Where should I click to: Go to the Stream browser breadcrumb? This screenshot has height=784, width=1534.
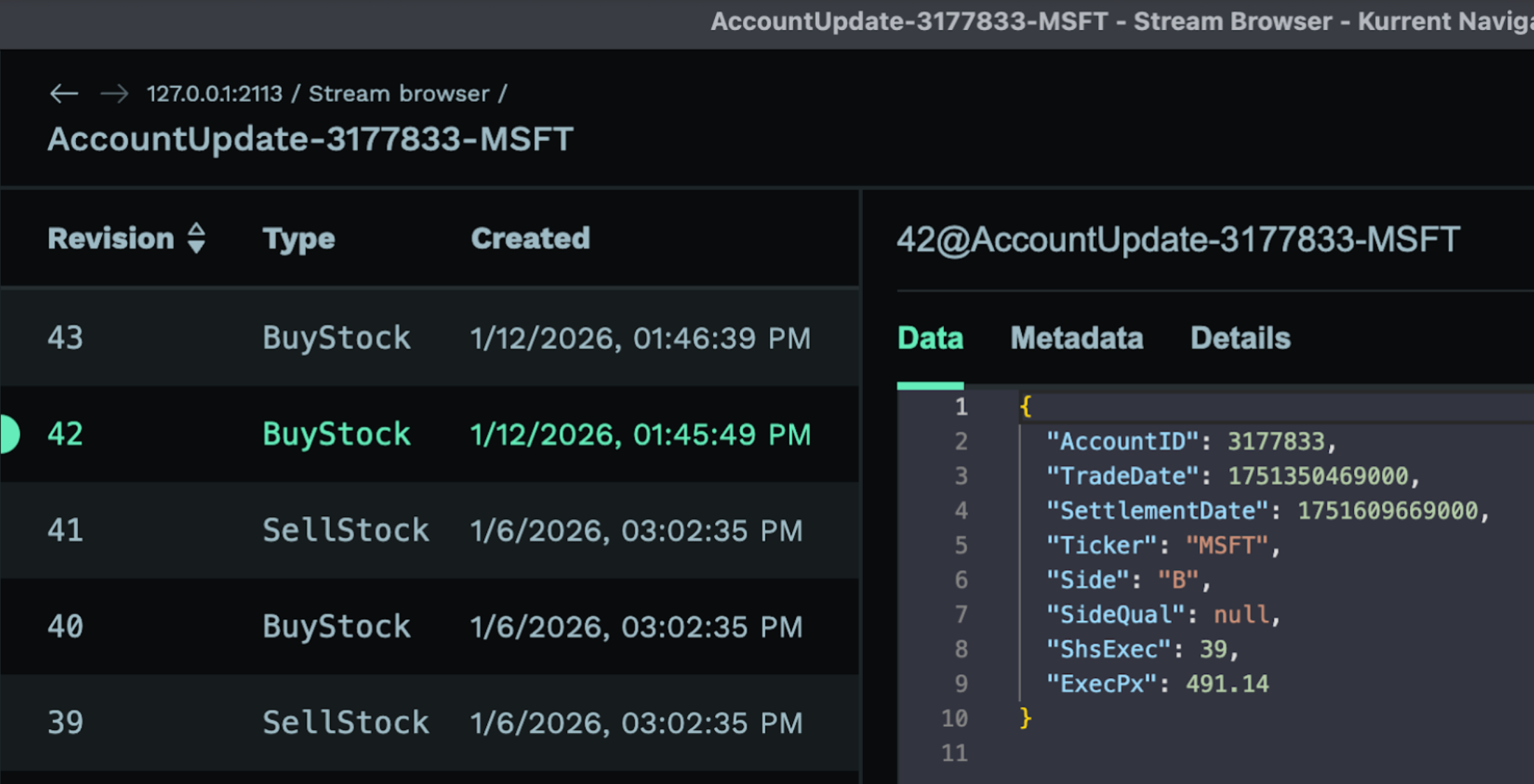click(x=399, y=93)
